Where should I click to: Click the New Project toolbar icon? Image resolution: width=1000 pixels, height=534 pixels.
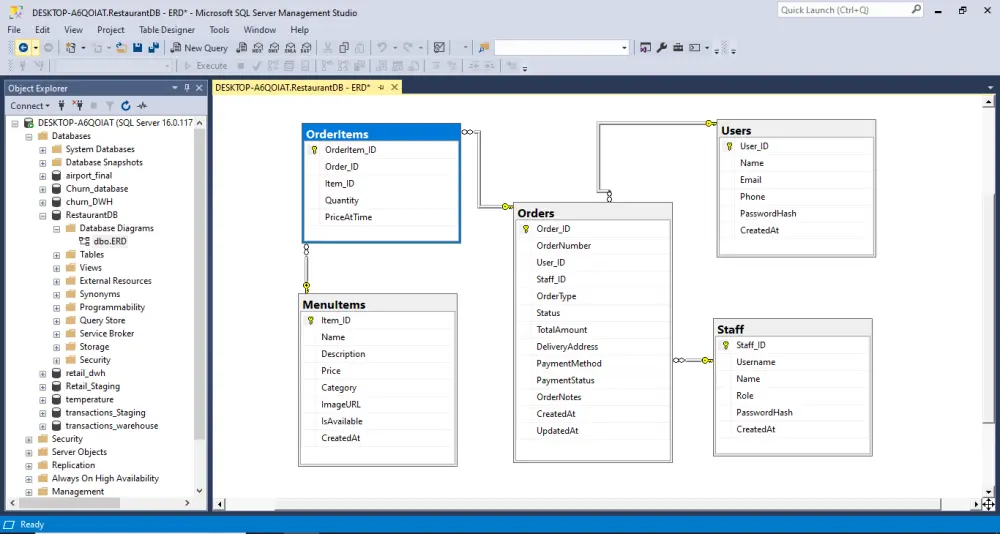click(71, 48)
